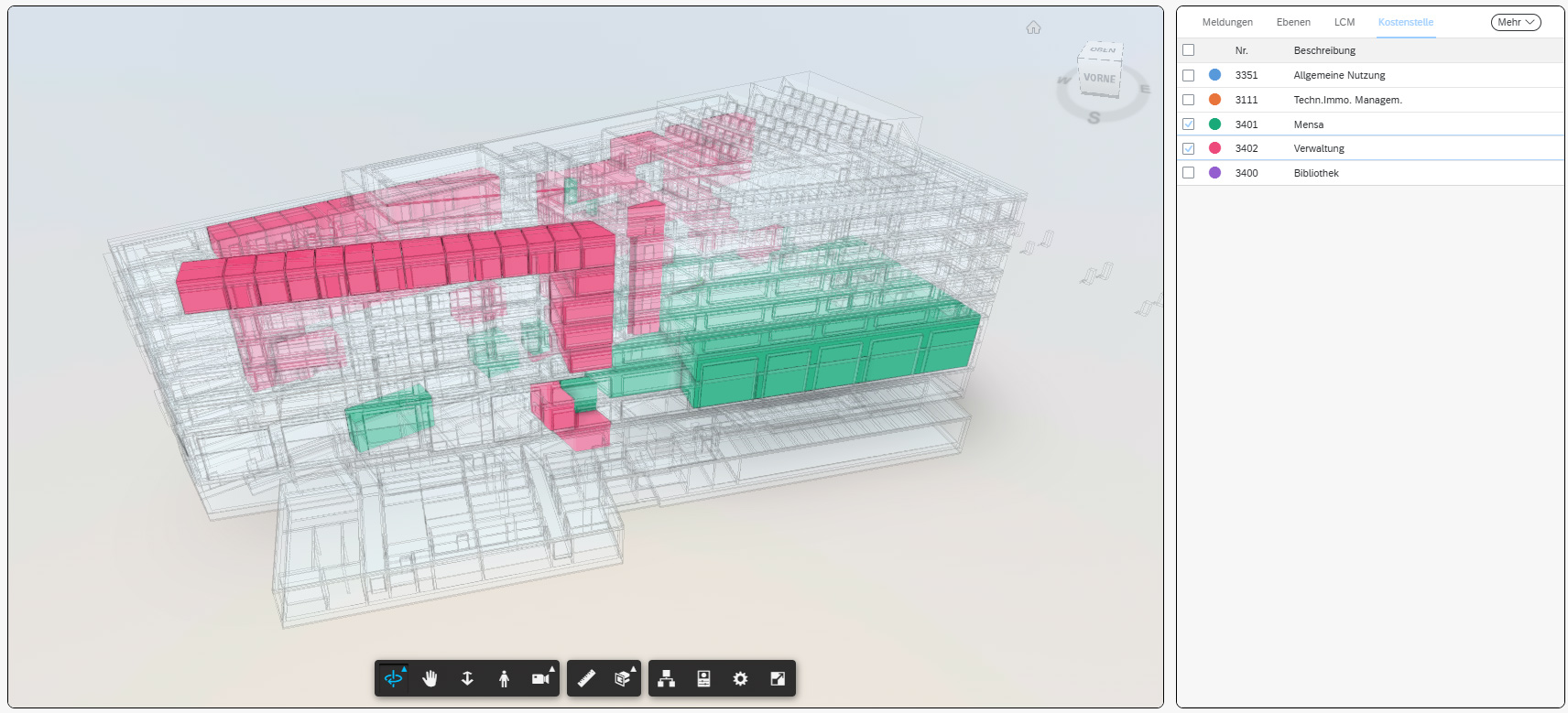
Task: Open viewer Settings gear
Action: pyautogui.click(x=740, y=678)
